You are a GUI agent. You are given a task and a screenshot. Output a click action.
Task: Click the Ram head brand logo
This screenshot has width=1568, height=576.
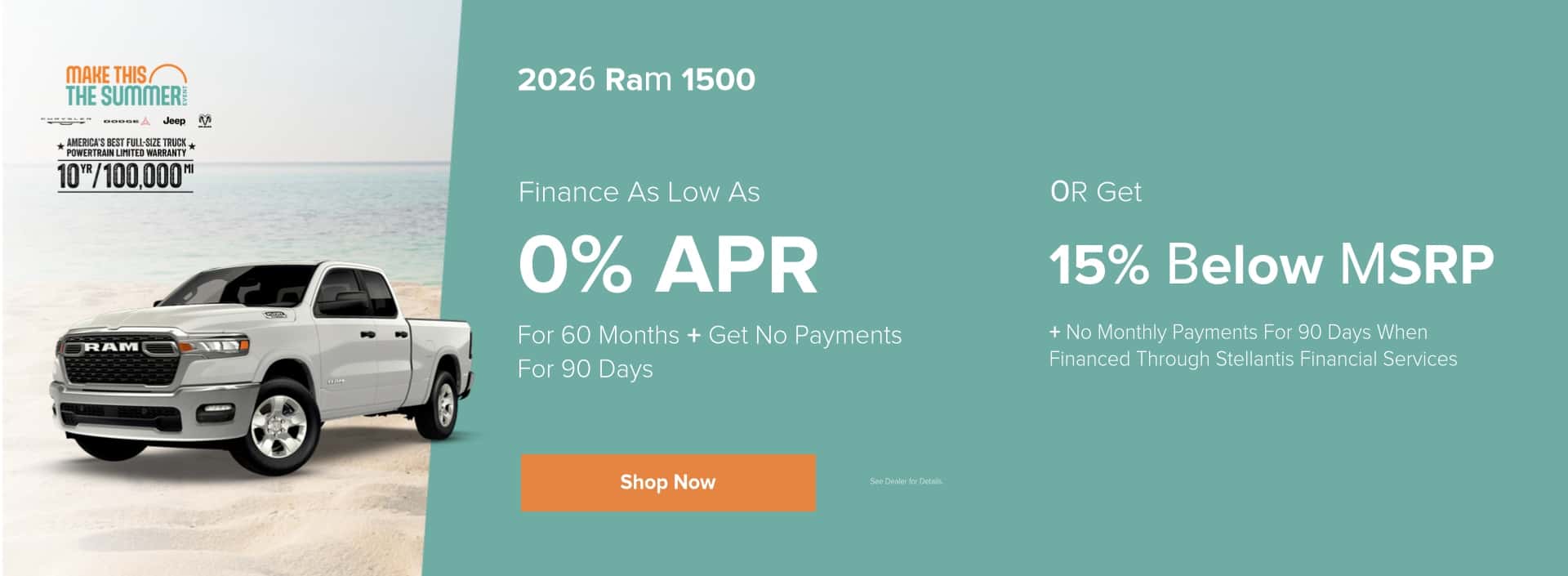[206, 121]
